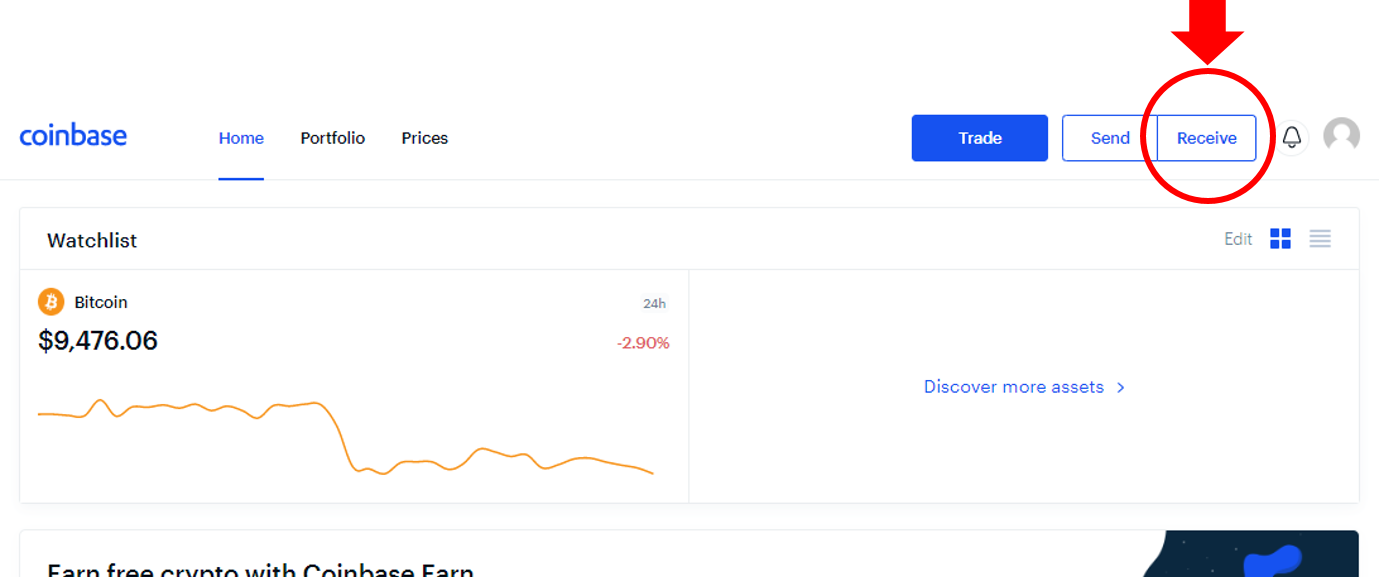Open the user profile avatar menu
This screenshot has width=1379, height=577.
click(x=1341, y=135)
